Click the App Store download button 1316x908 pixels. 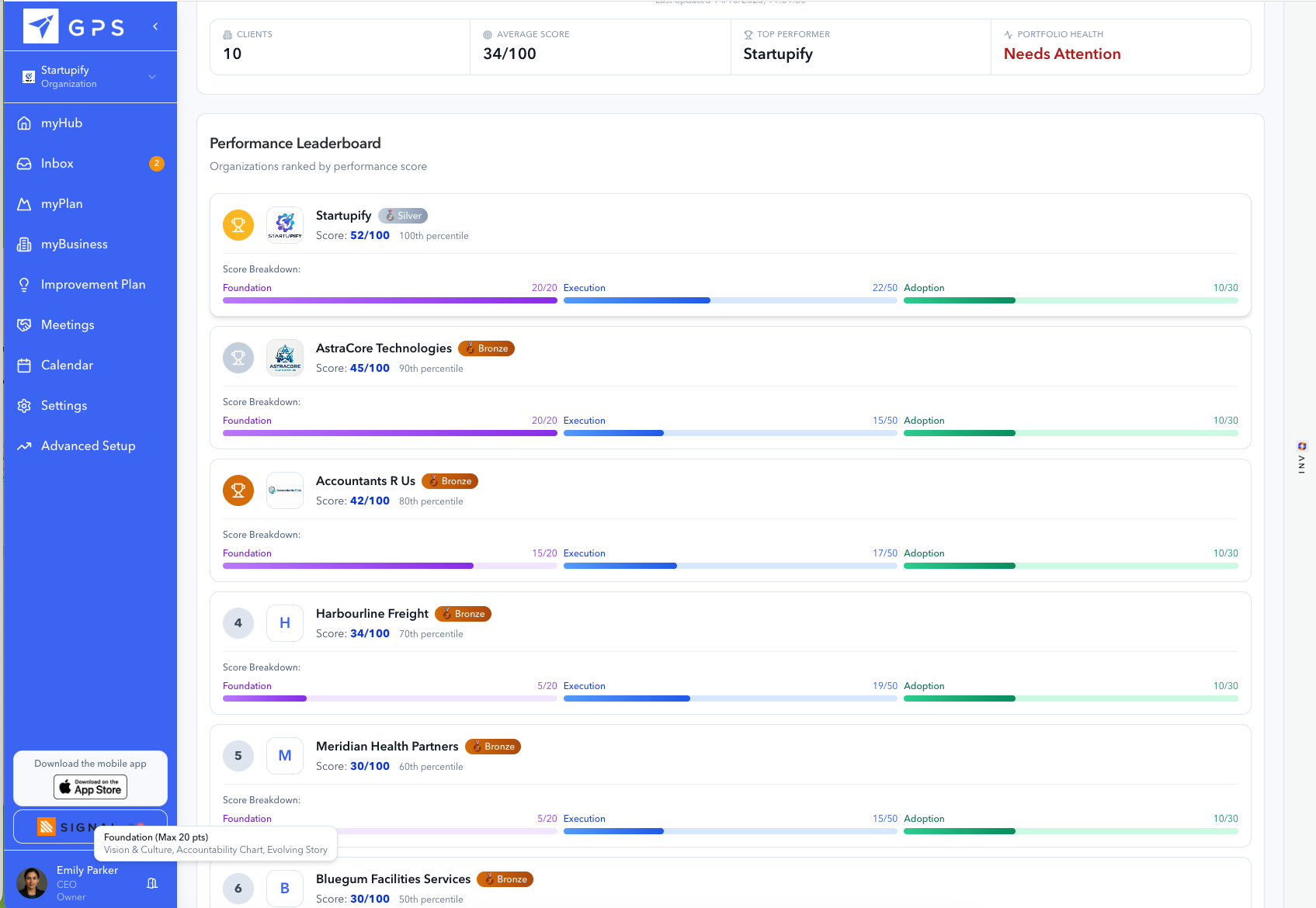(x=90, y=787)
